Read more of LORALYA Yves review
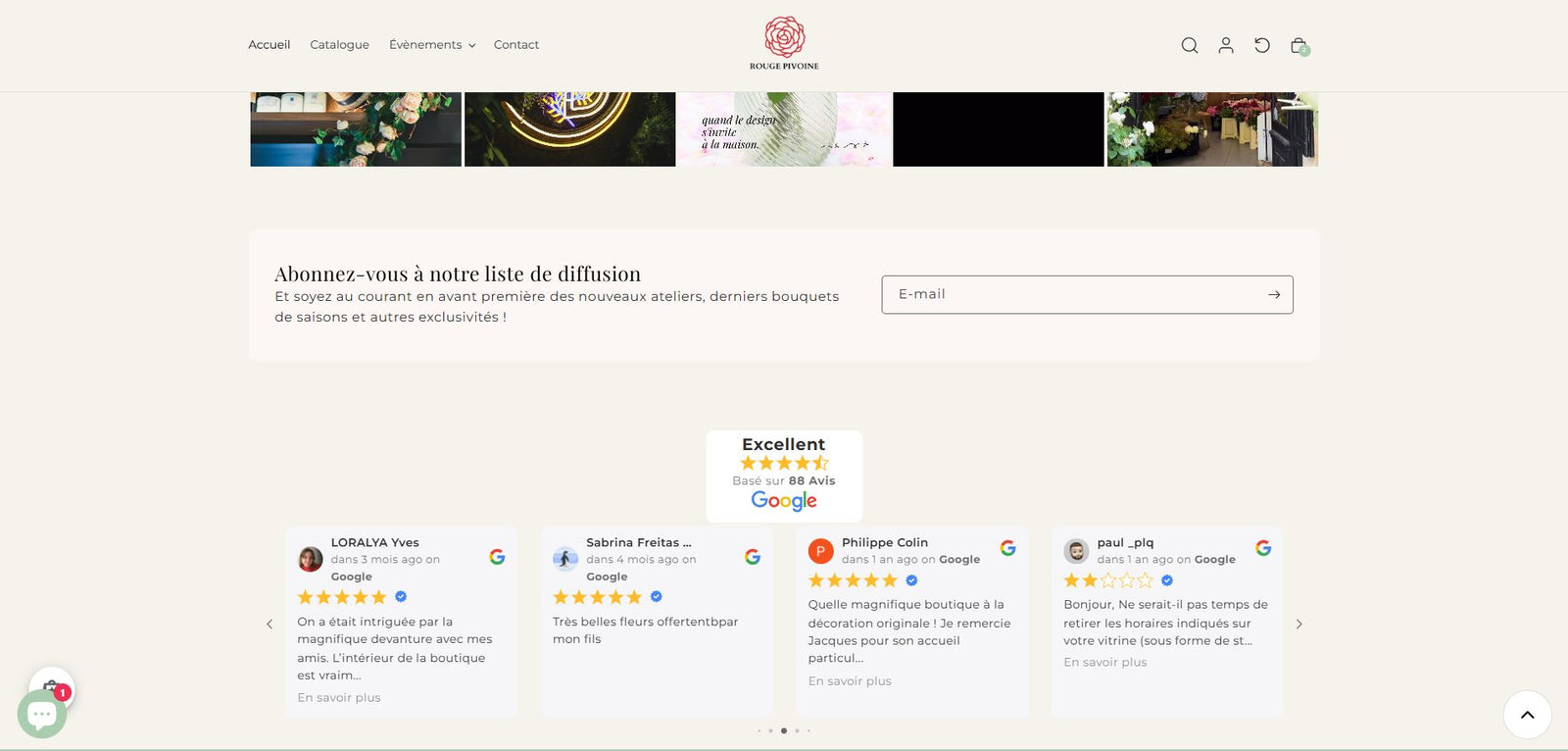The image size is (1568, 751). click(339, 698)
